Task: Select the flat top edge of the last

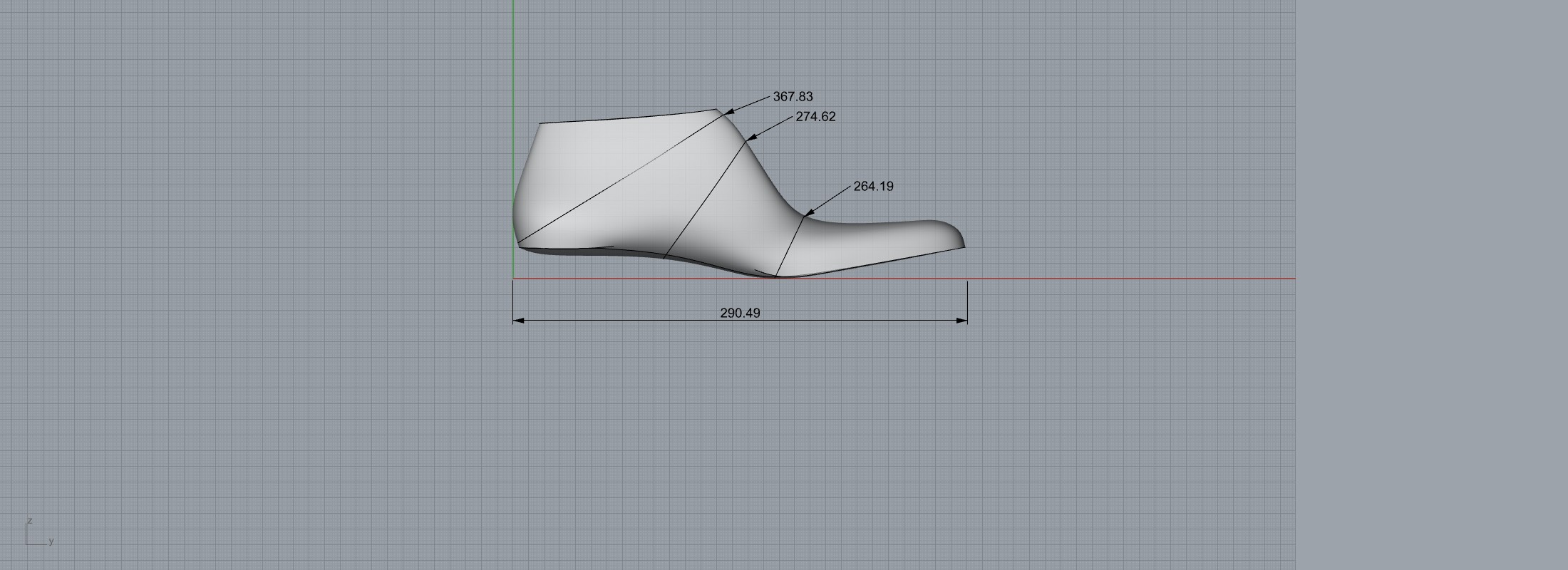Action: click(x=627, y=118)
